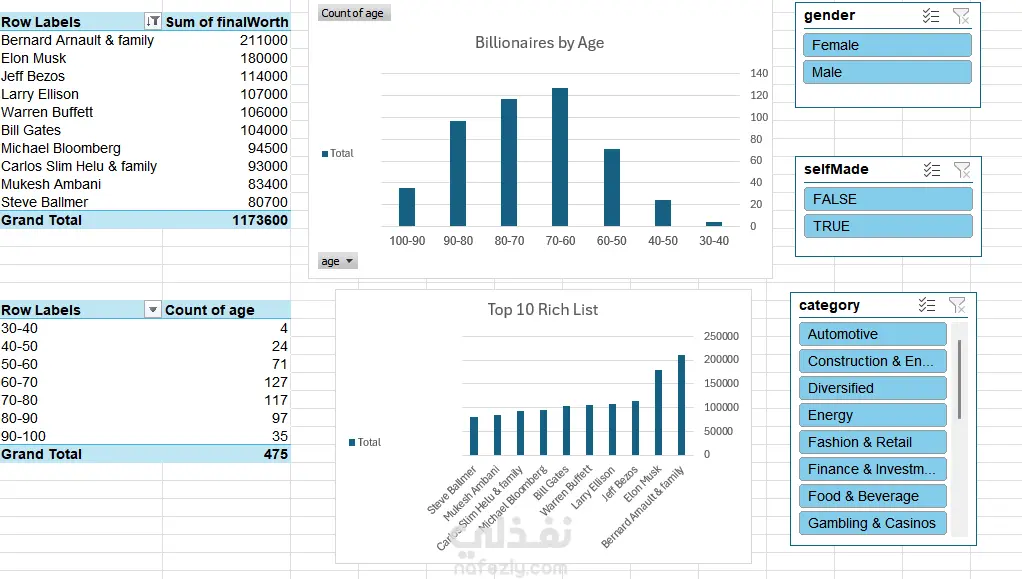Clear filter on category slicer
Screen dimensions: 1022x579
pos(957,304)
